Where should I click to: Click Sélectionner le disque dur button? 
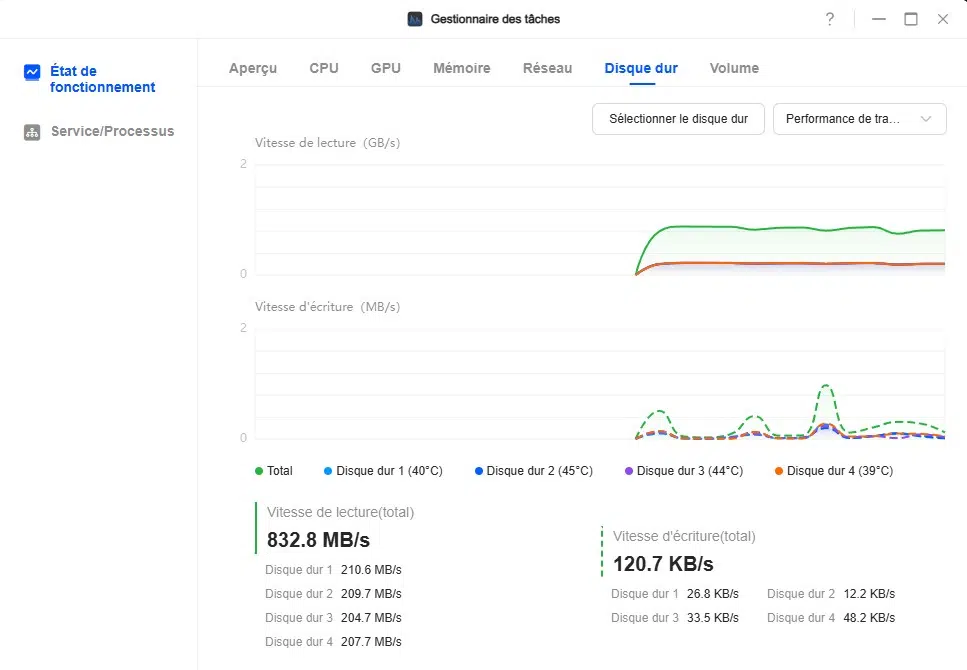(x=678, y=119)
